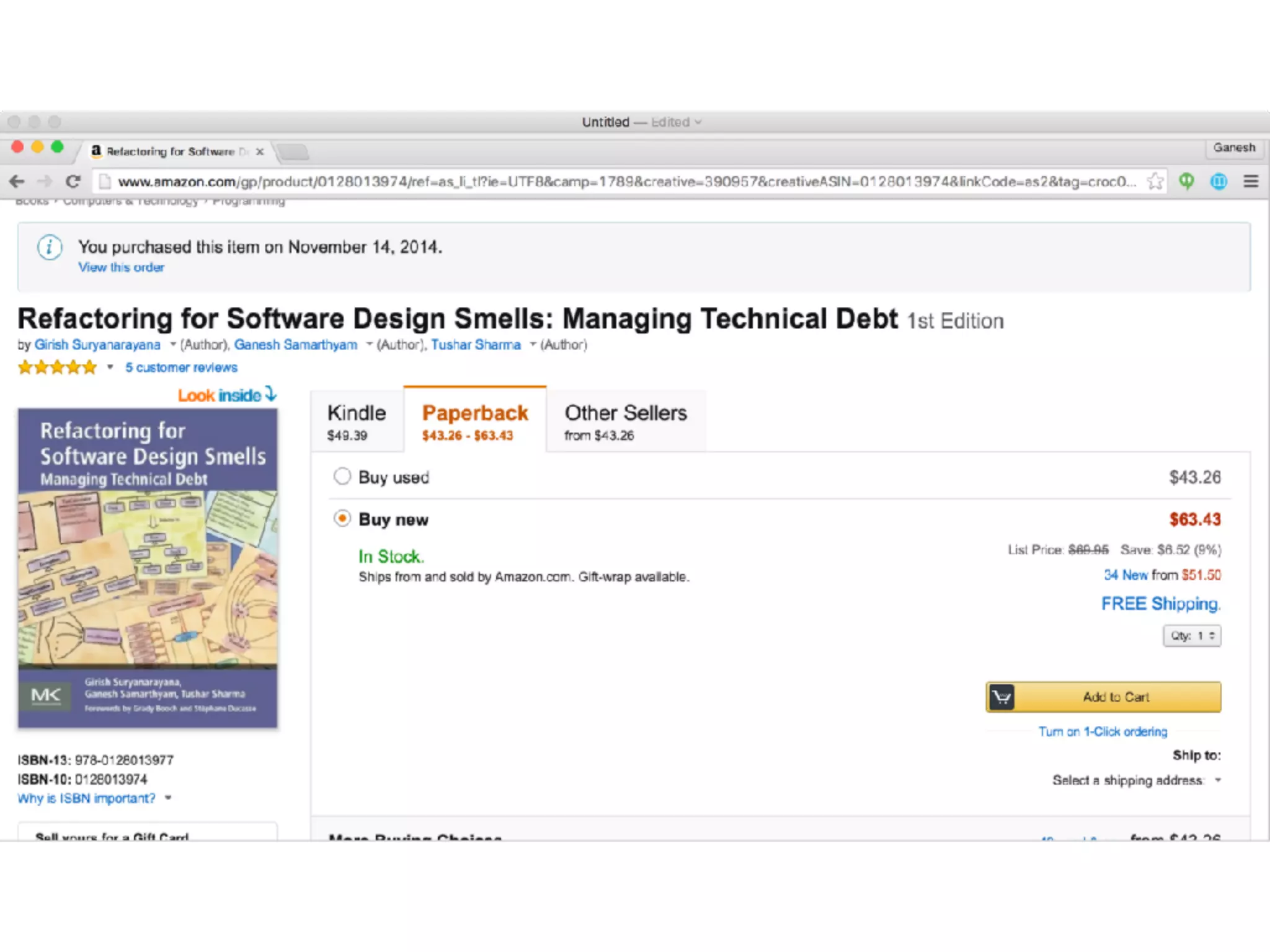The height and width of the screenshot is (952, 1270).
Task: Click the info icon in purchase notice
Action: [50, 248]
